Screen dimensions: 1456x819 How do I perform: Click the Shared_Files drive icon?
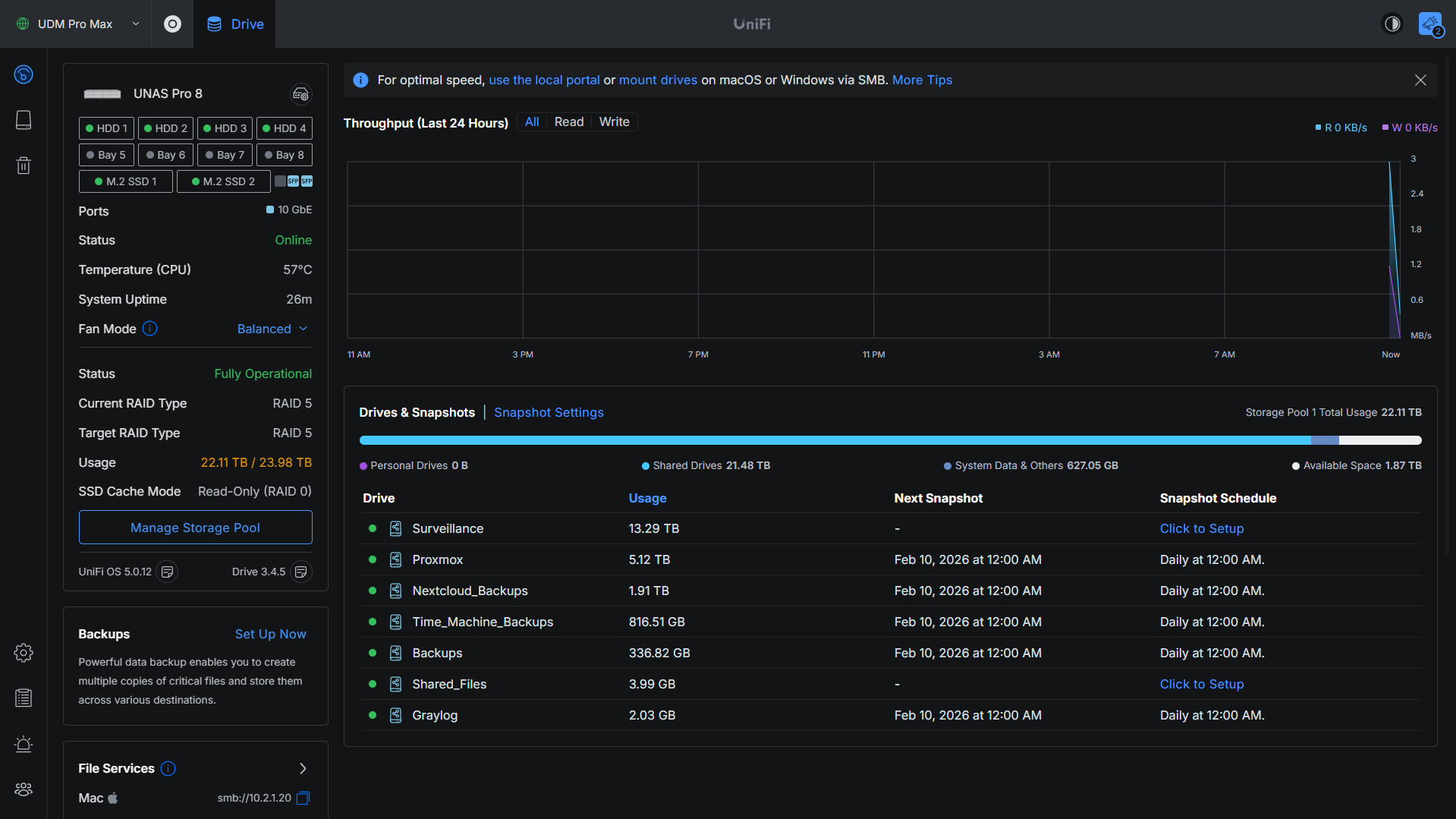(395, 685)
